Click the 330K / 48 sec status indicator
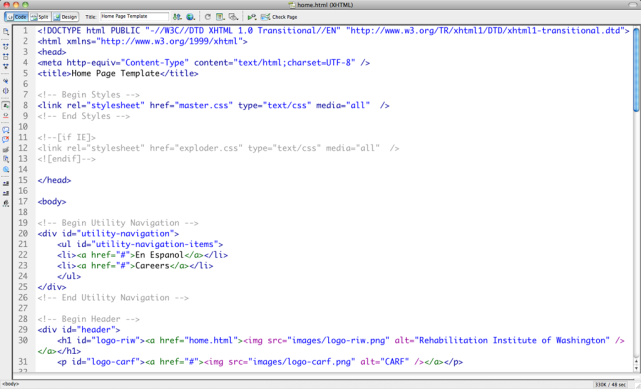Image resolution: width=641 pixels, height=389 pixels. 610,385
